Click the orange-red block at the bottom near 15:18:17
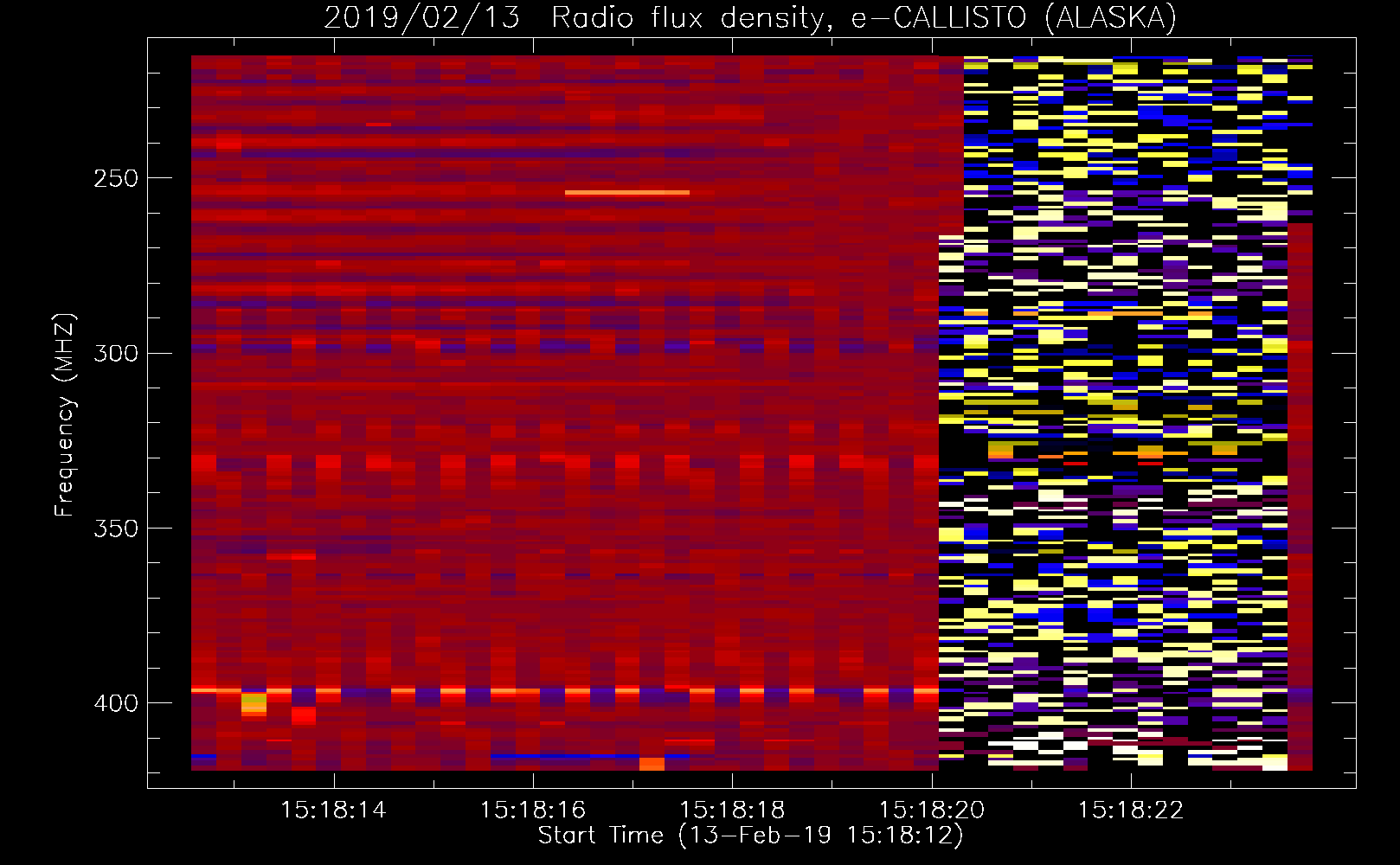The image size is (1400, 865). (x=652, y=763)
